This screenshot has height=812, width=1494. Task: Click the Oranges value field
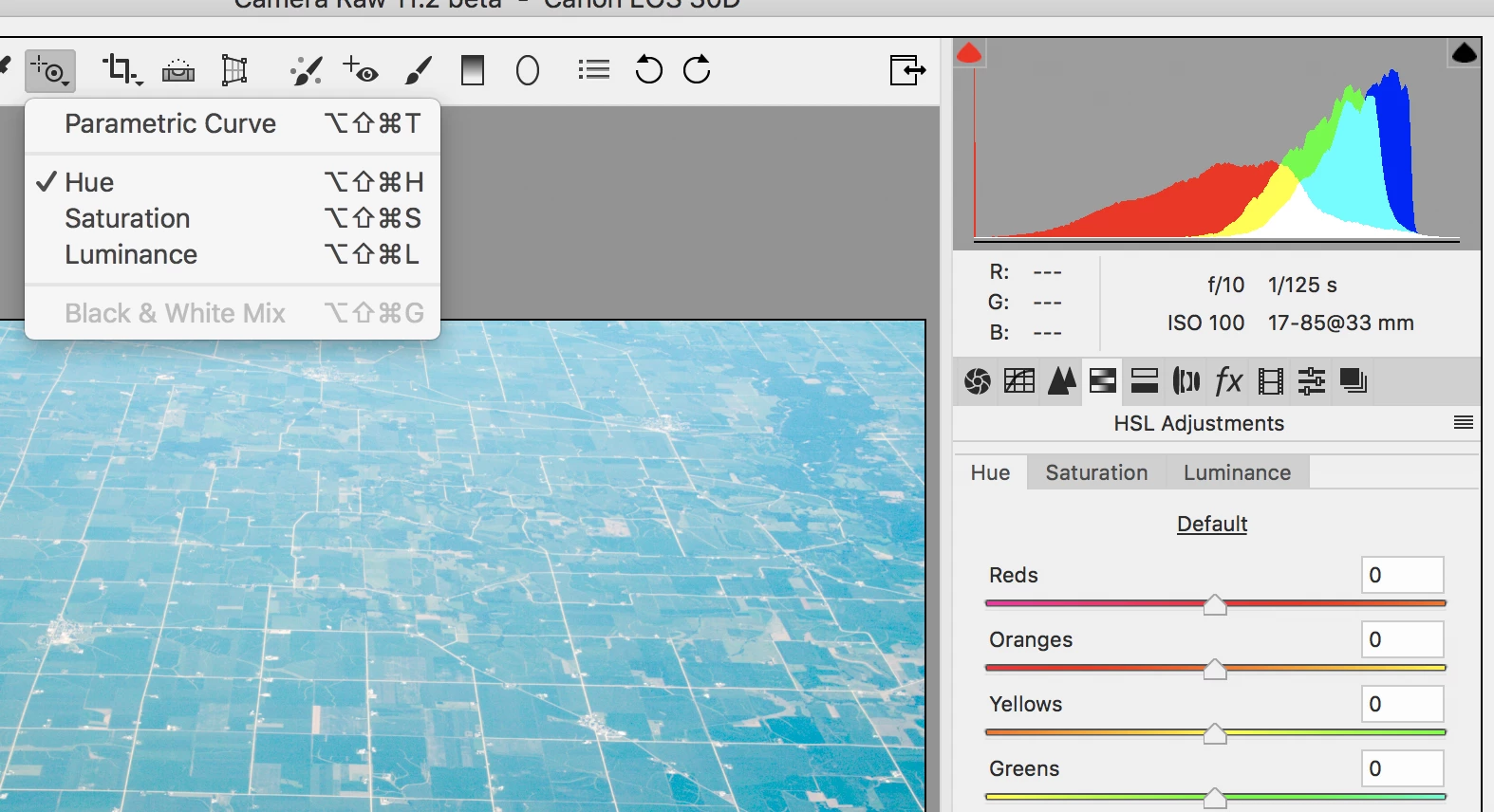(1402, 639)
